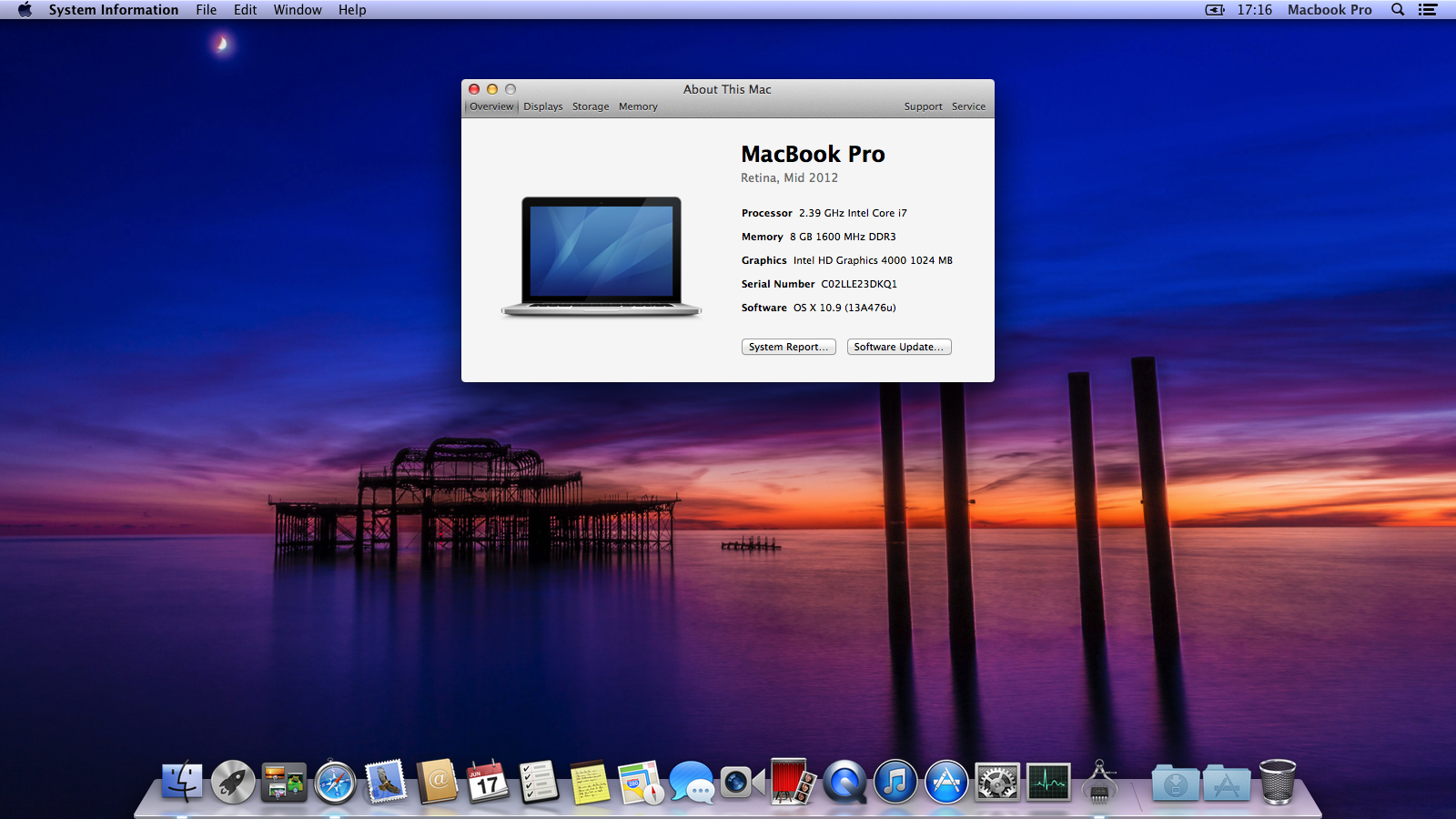The image size is (1456, 819).
Task: Launch QuickTime Player icon
Action: pos(845,782)
